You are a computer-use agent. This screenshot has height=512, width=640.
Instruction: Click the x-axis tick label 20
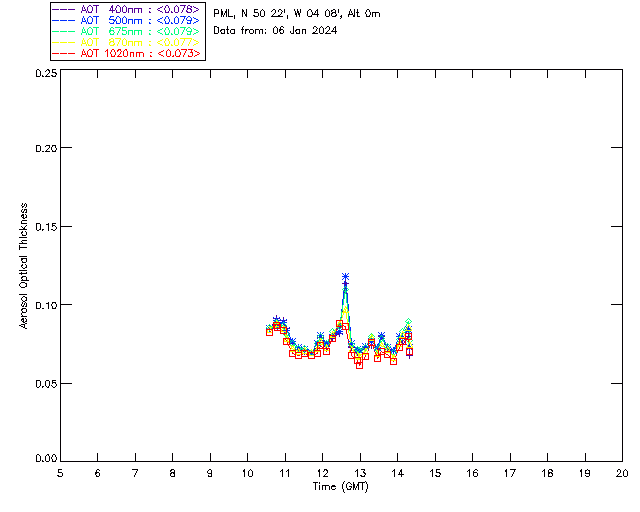tap(622, 473)
